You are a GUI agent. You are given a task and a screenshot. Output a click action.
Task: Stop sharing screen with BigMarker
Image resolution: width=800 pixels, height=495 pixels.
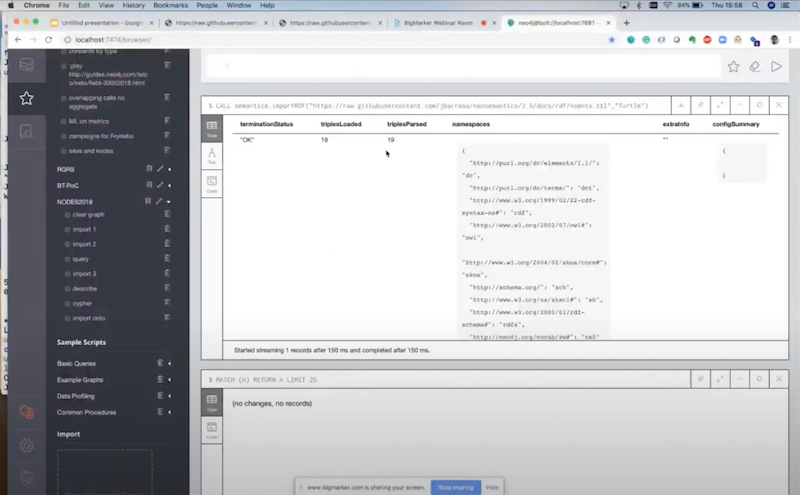click(x=456, y=487)
